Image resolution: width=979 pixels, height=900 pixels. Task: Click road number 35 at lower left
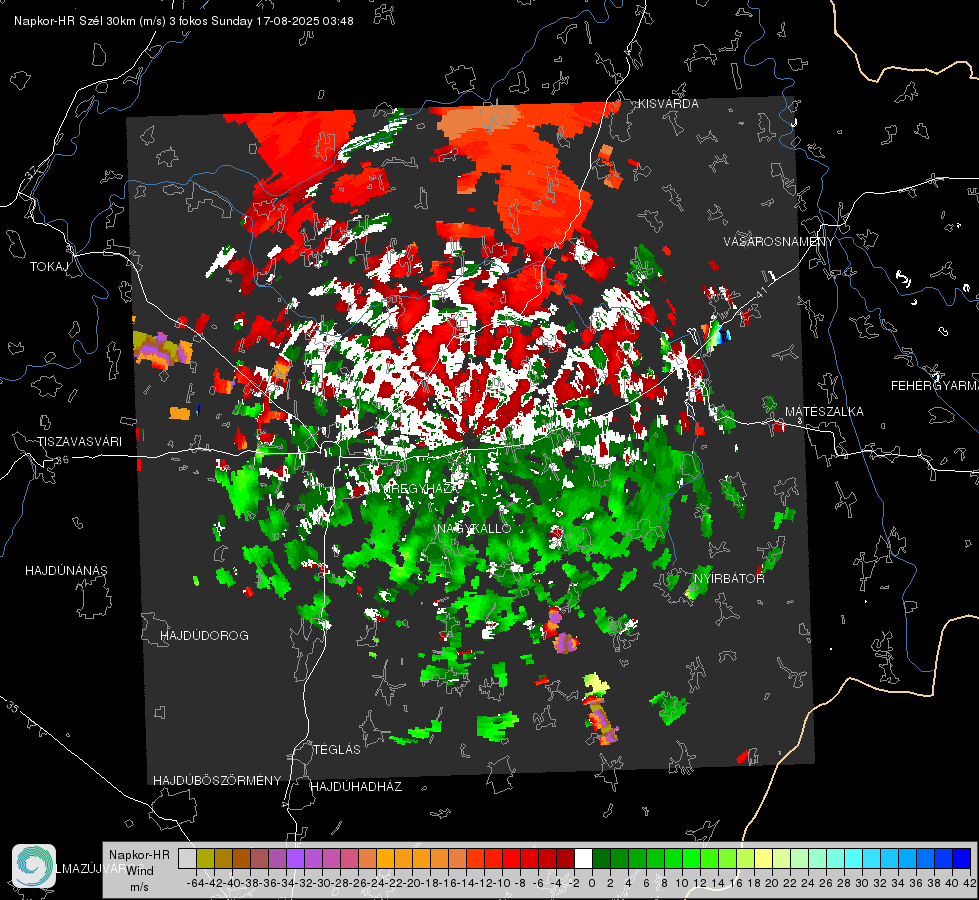click(12, 706)
